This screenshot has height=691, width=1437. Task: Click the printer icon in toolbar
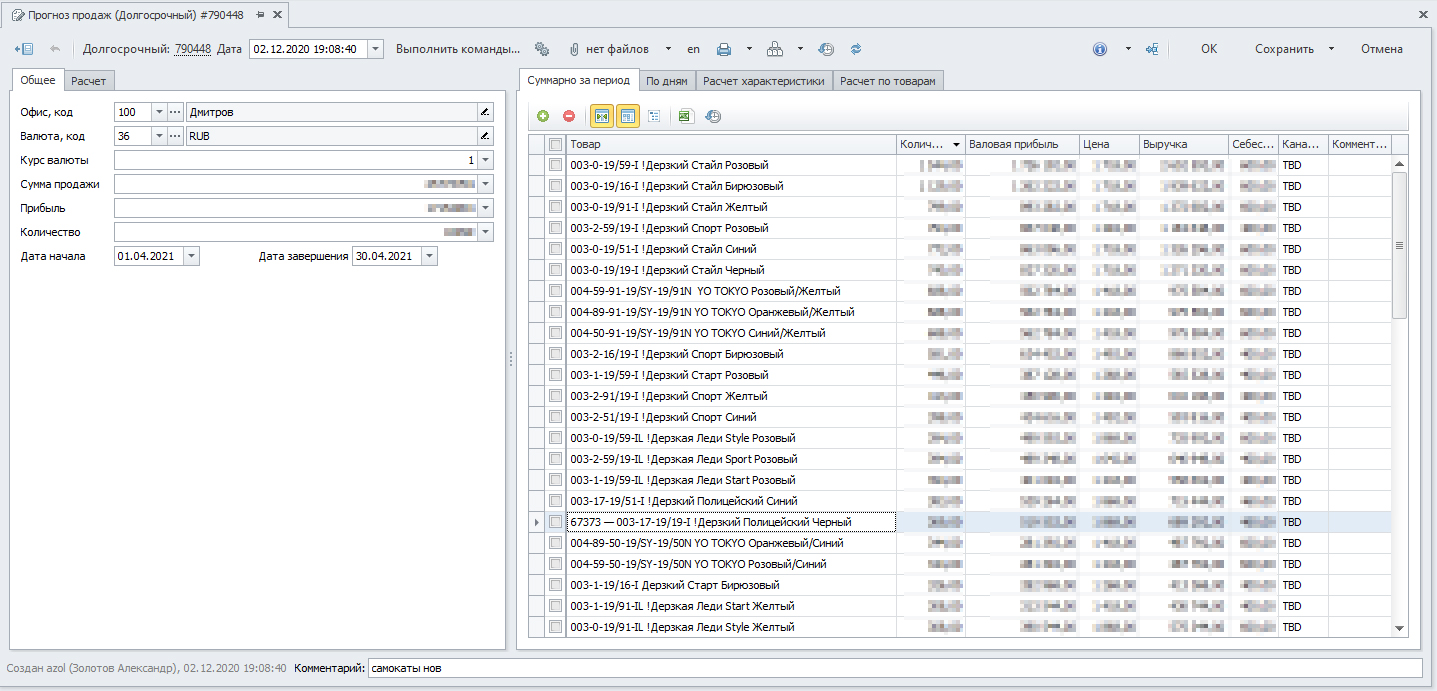coord(724,49)
